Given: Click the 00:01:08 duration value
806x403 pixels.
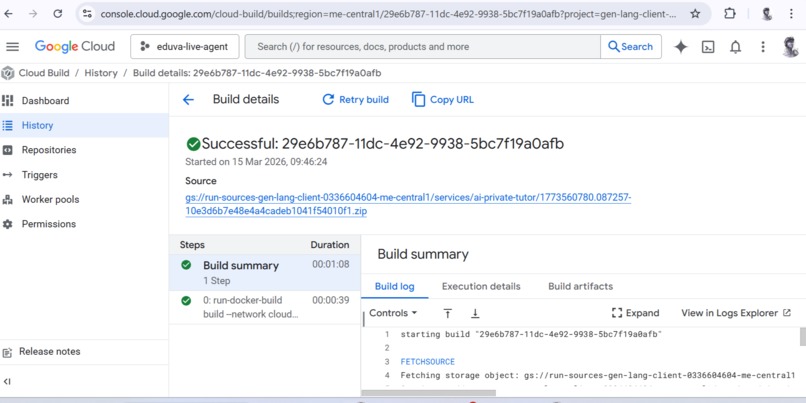Looking at the screenshot, I should coord(331,264).
